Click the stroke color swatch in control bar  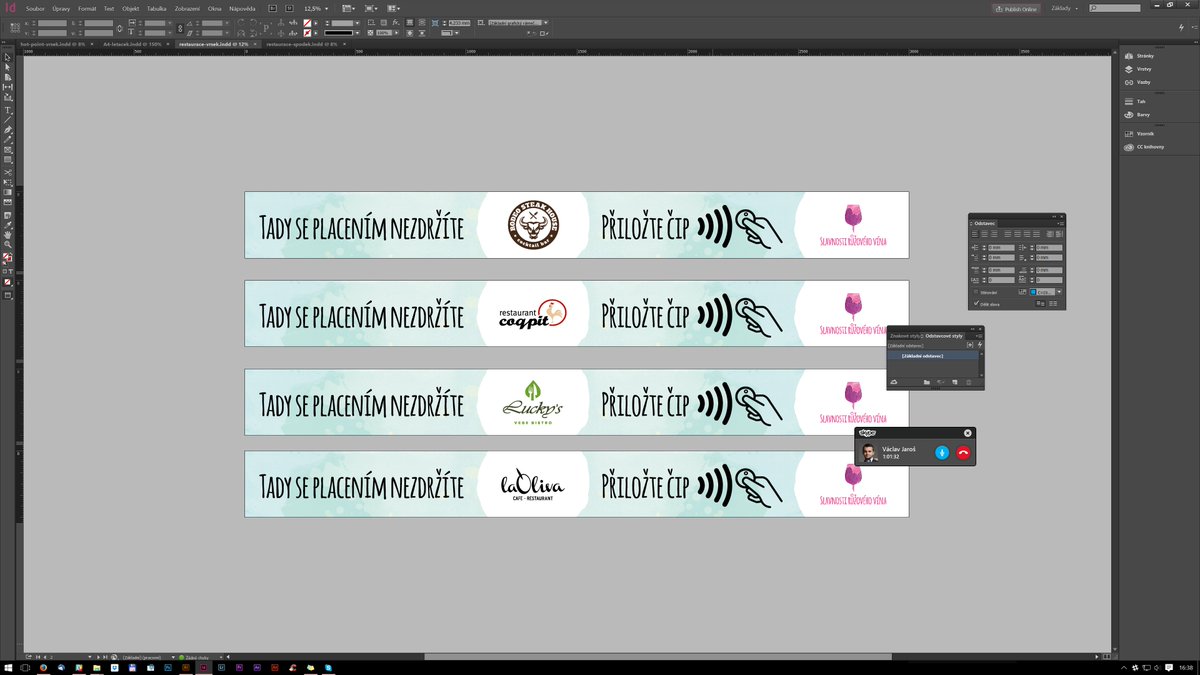[x=308, y=33]
